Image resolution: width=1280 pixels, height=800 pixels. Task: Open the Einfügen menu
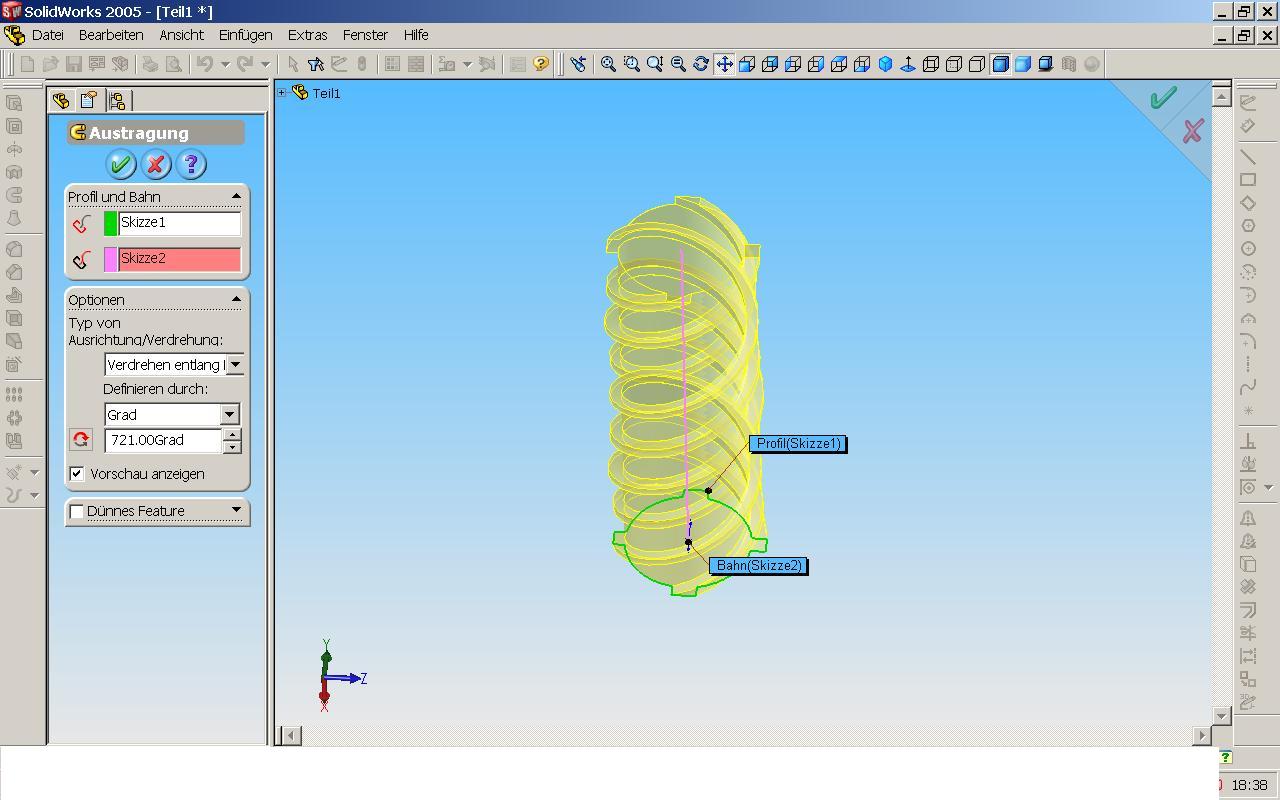pos(245,35)
